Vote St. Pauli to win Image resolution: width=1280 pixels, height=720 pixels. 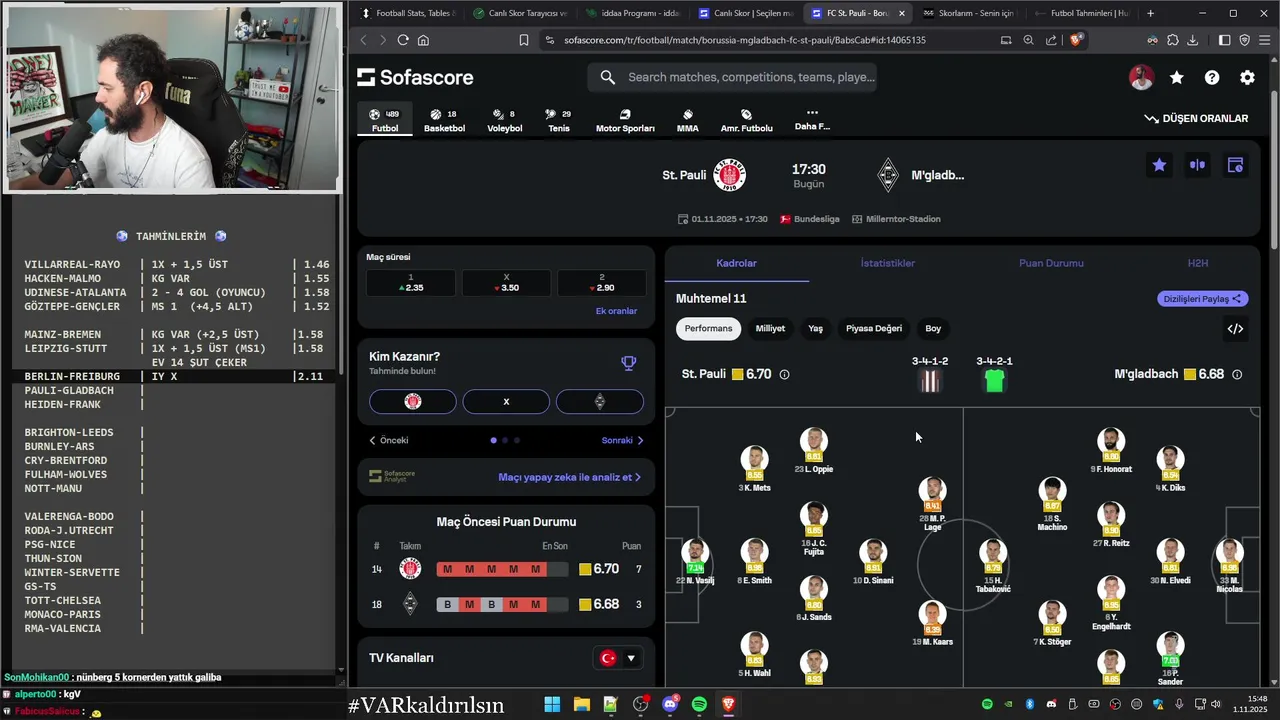[x=413, y=401]
